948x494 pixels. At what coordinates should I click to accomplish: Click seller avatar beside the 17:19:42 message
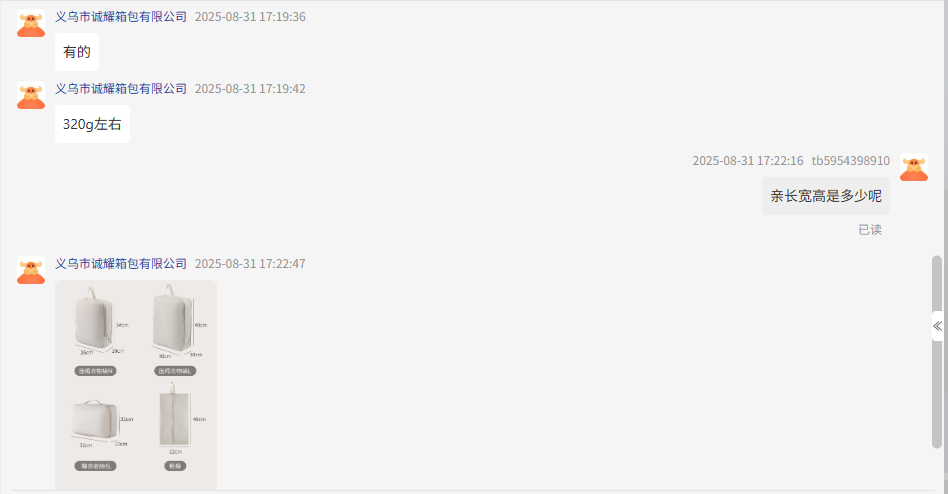[31, 96]
